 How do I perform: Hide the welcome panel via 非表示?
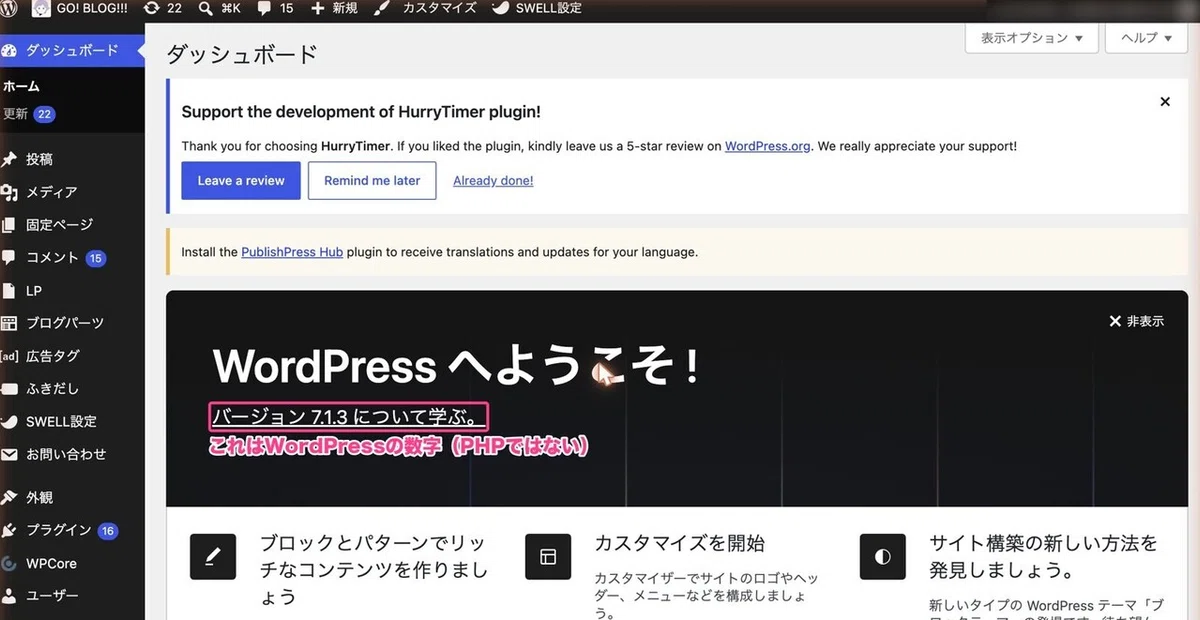(x=1136, y=321)
